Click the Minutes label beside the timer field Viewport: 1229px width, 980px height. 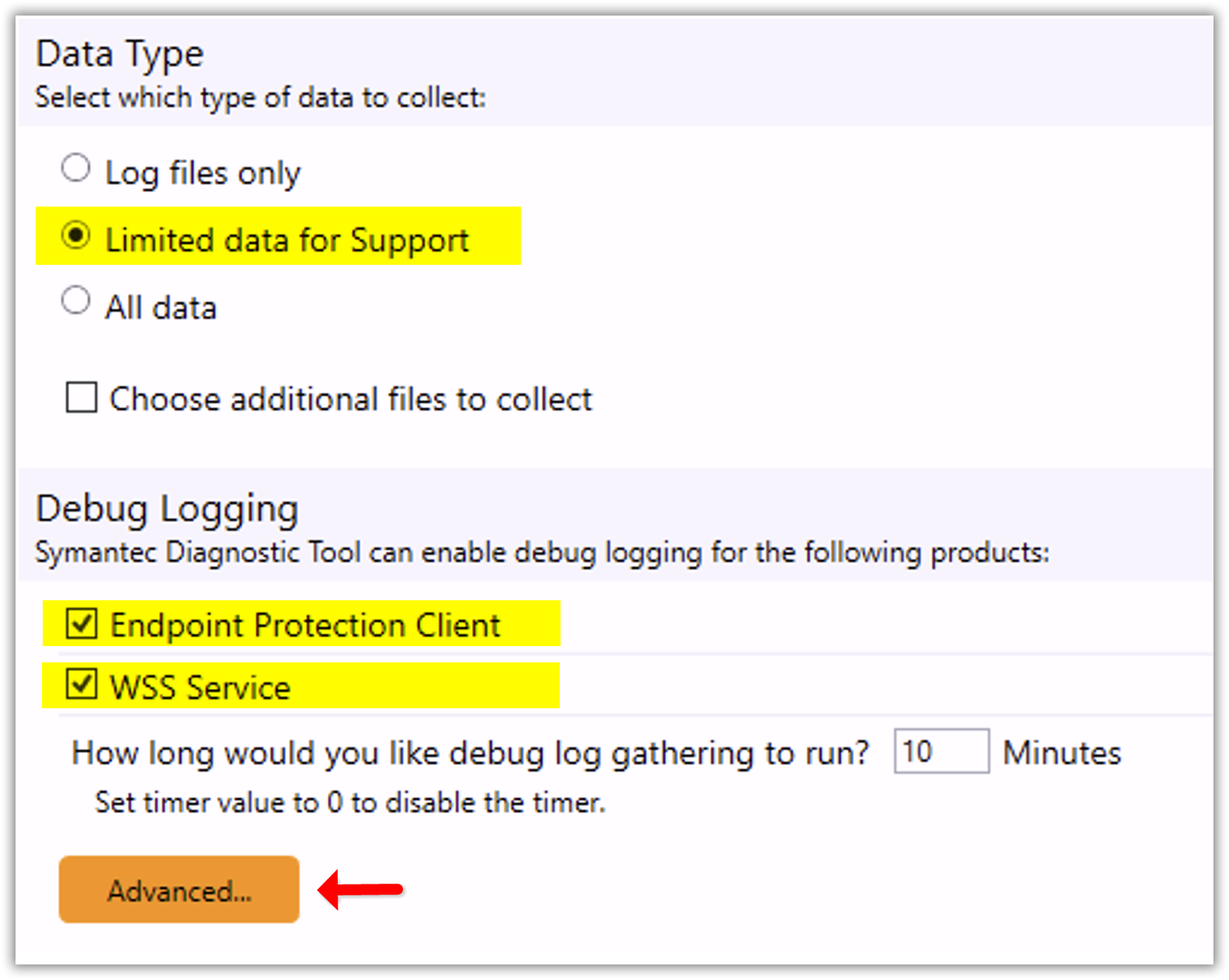pyautogui.click(x=1062, y=752)
